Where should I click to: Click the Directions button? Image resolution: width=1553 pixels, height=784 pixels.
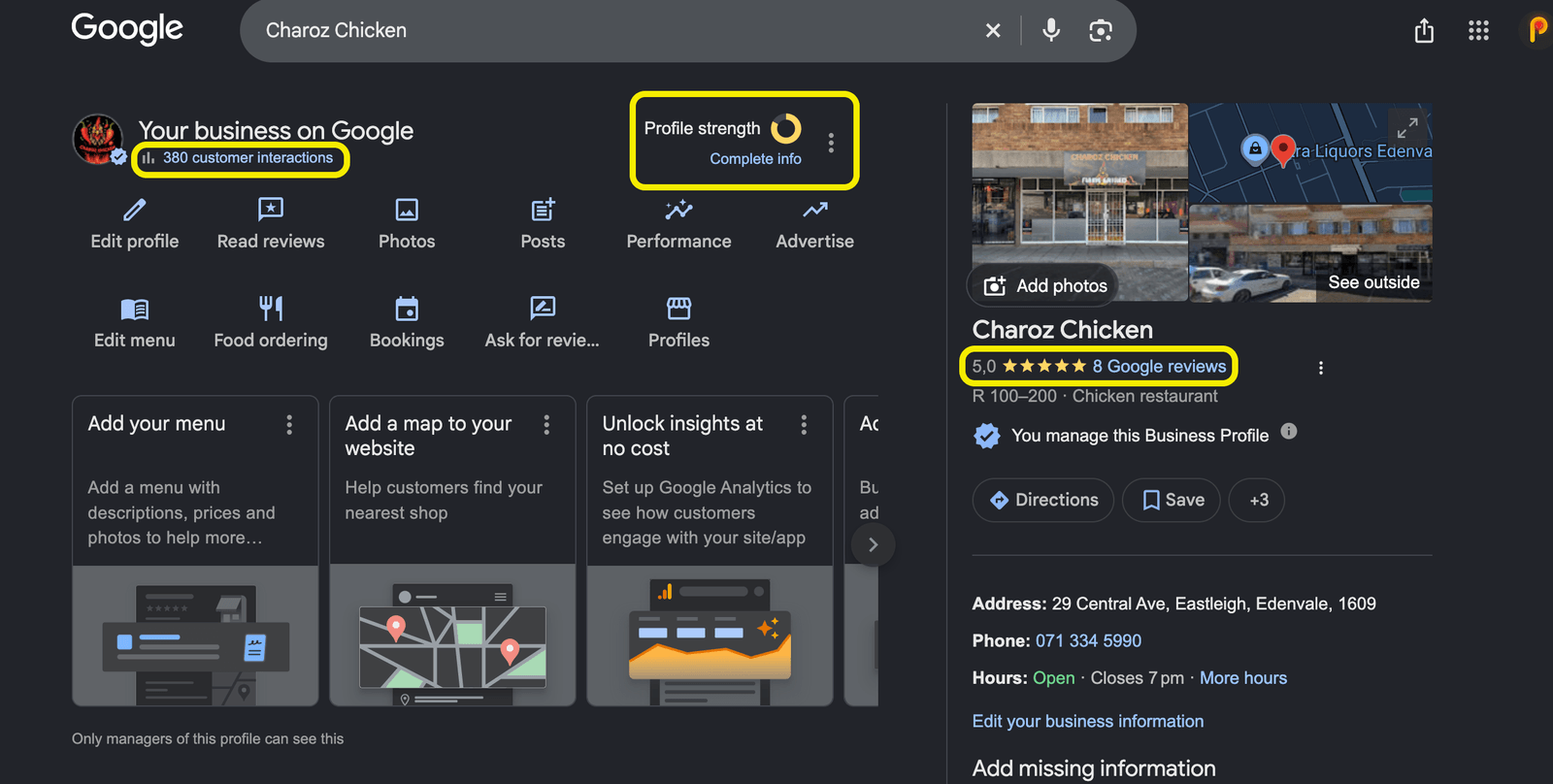point(1043,500)
